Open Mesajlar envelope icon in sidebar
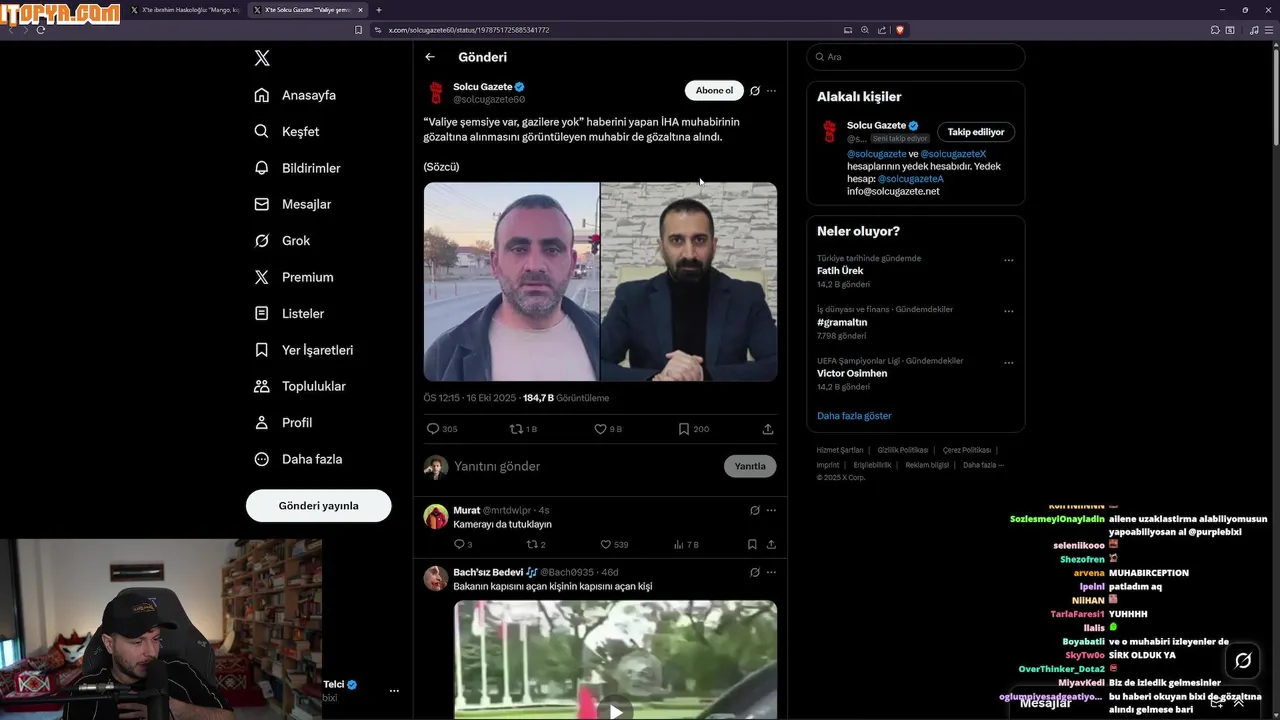This screenshot has width=1280, height=720. 262,204
